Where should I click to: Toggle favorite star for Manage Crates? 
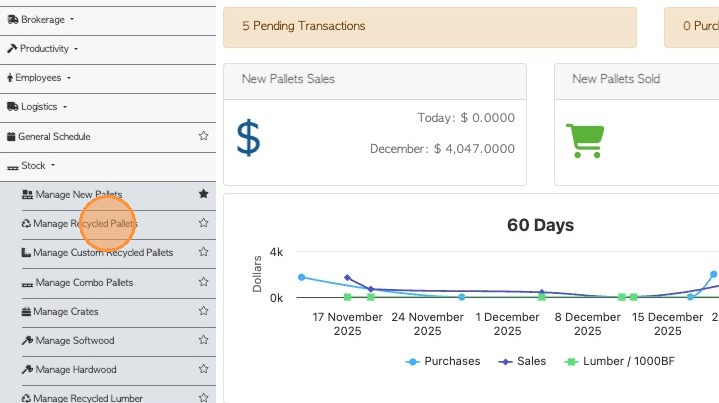click(204, 311)
